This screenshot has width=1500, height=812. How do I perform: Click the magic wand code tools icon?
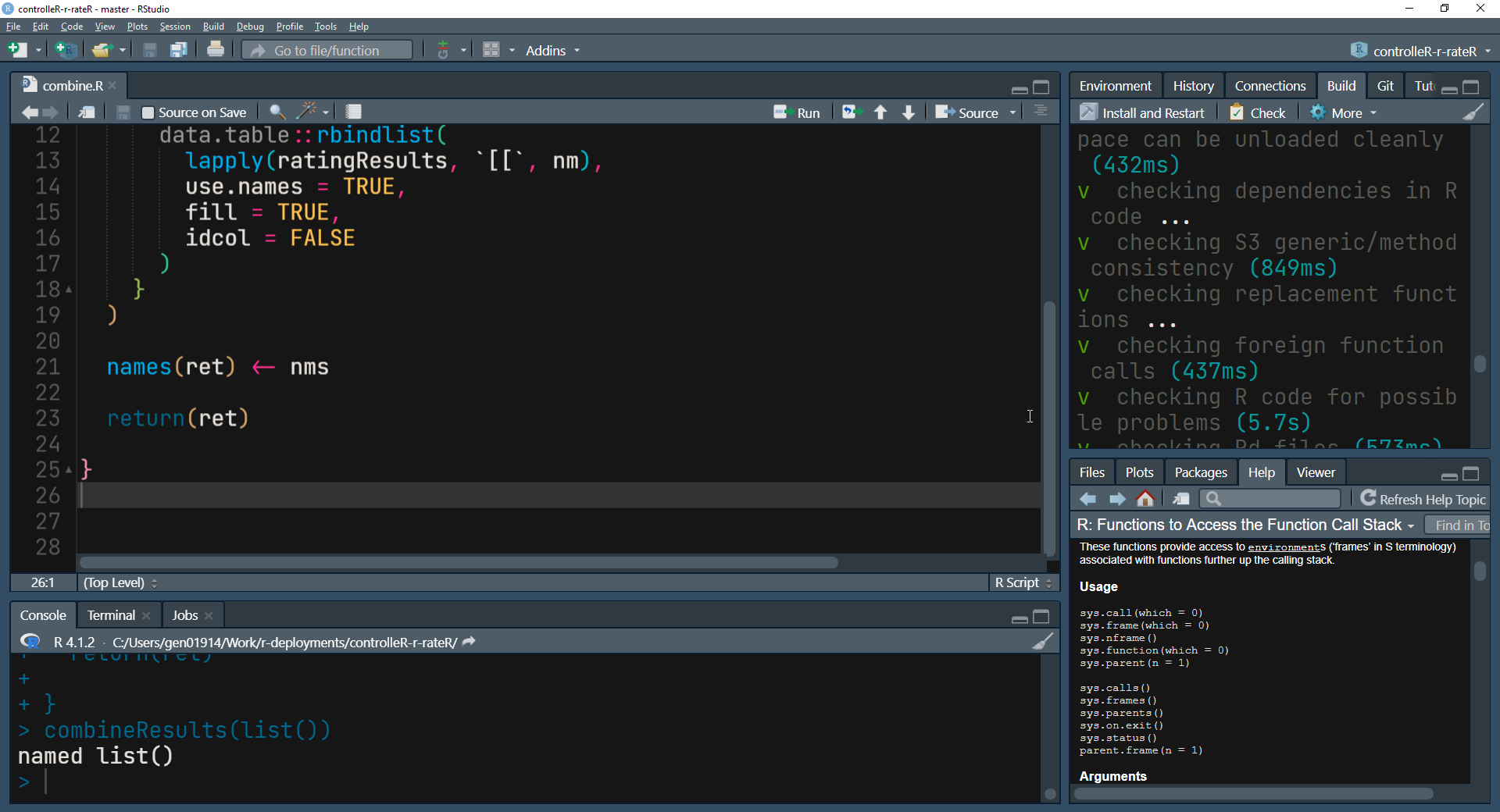tap(307, 111)
